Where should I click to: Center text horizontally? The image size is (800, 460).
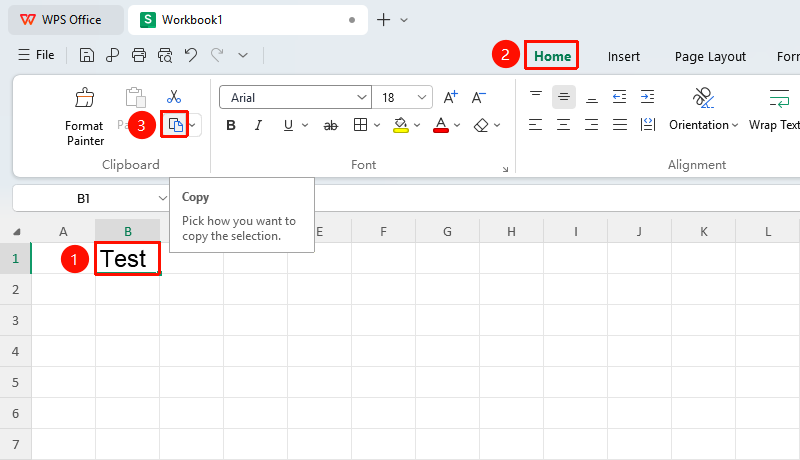tap(564, 124)
